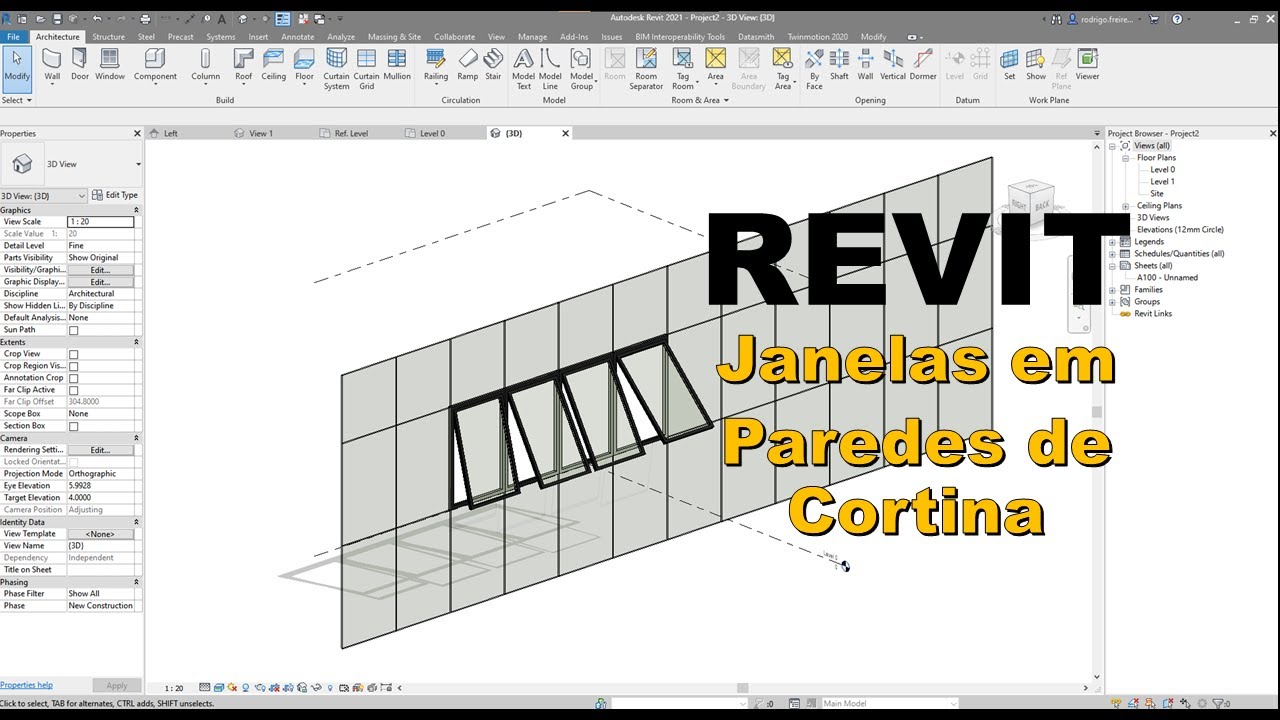Select the Wall tool in the ribbon
Viewport: 1280px width, 720px height.
(52, 64)
